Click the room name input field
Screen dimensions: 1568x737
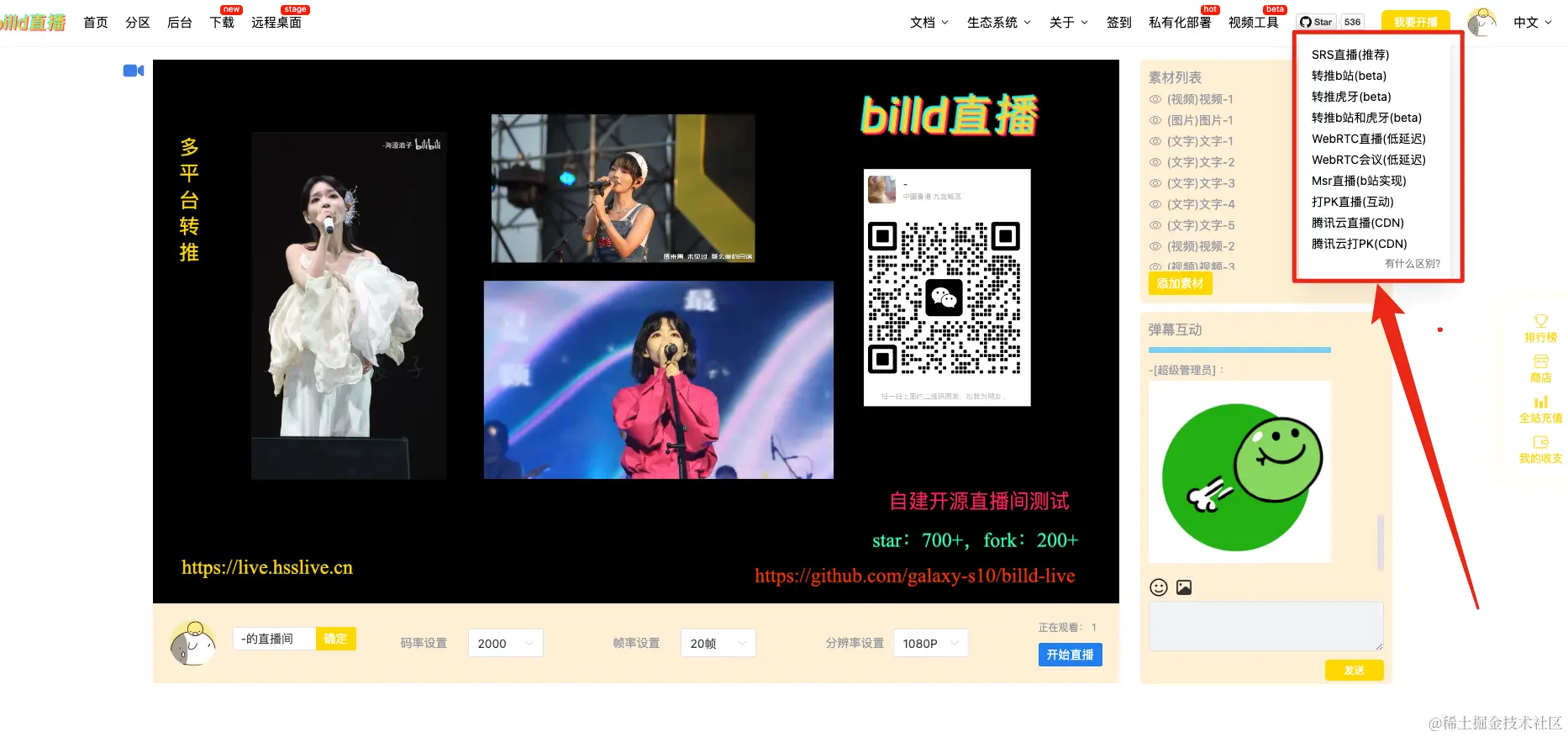(274, 639)
